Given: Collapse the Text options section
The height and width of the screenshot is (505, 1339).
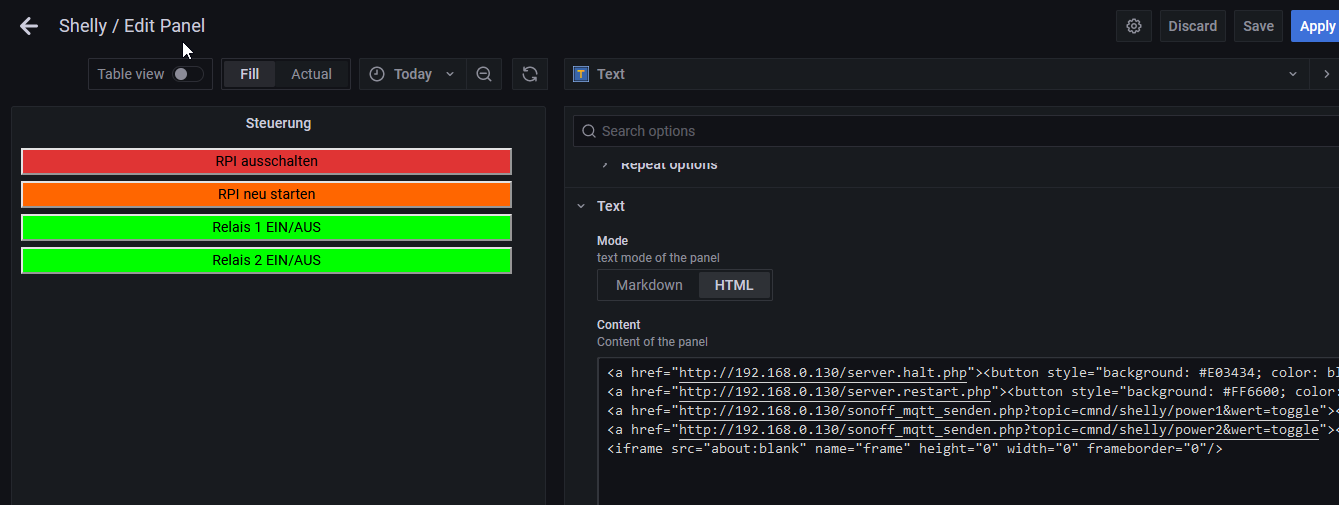Looking at the screenshot, I should [x=581, y=206].
